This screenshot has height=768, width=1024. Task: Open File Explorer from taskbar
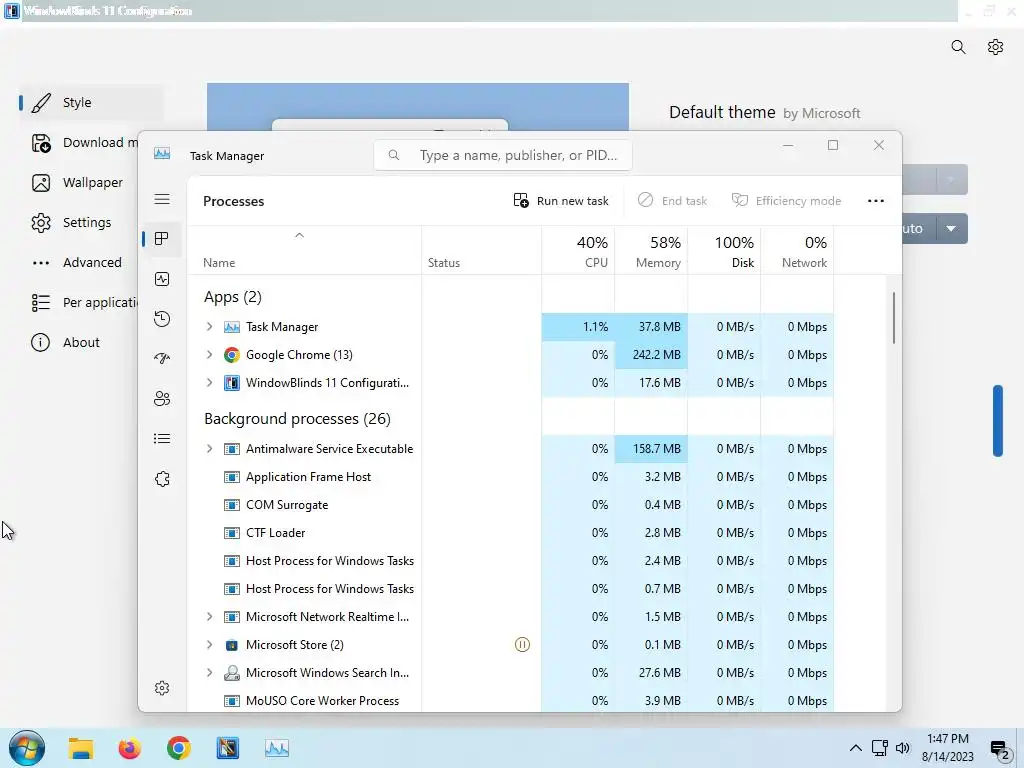[x=81, y=748]
